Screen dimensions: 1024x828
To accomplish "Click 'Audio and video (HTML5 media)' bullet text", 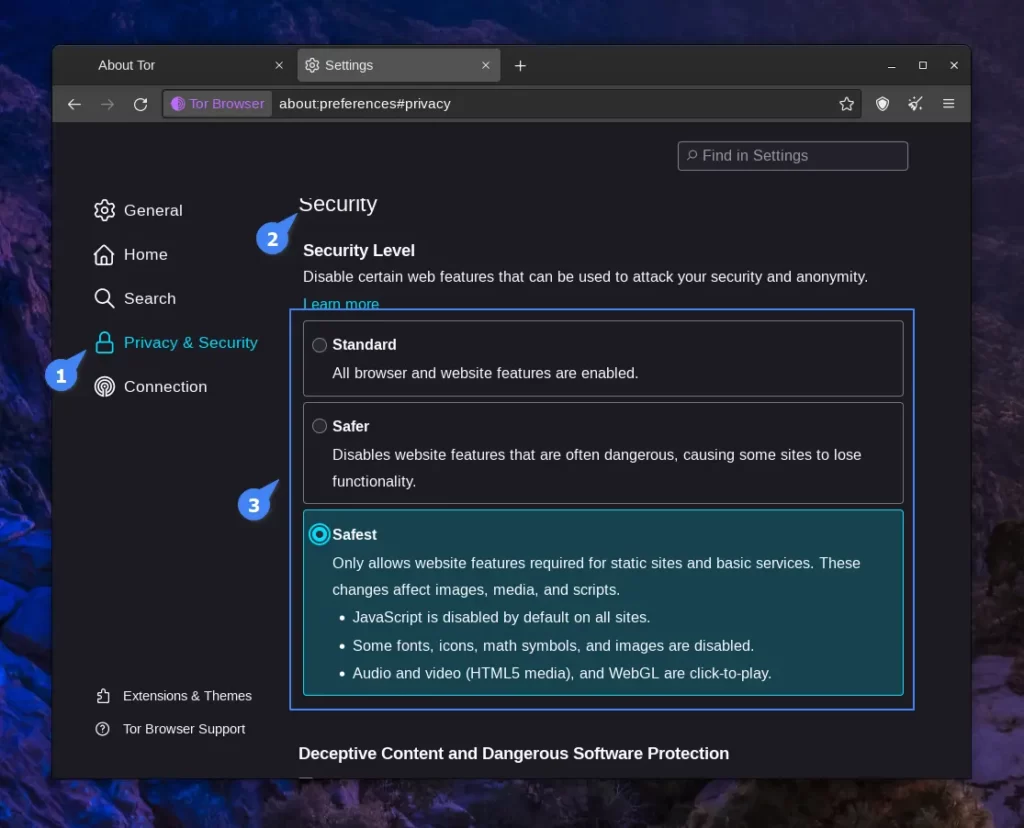I will 562,673.
